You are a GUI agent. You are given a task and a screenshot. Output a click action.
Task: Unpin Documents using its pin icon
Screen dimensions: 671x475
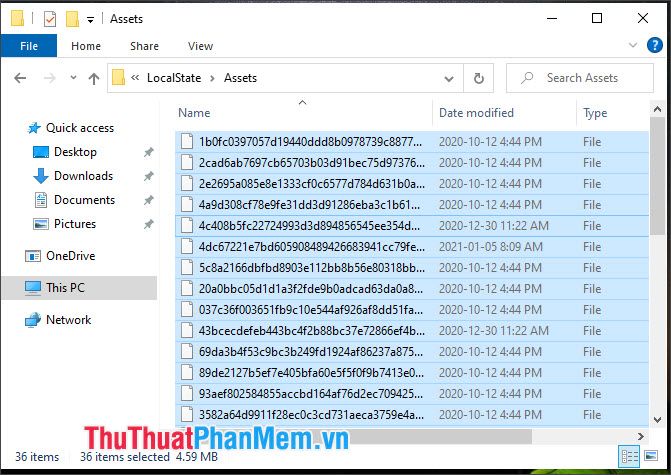coord(148,200)
